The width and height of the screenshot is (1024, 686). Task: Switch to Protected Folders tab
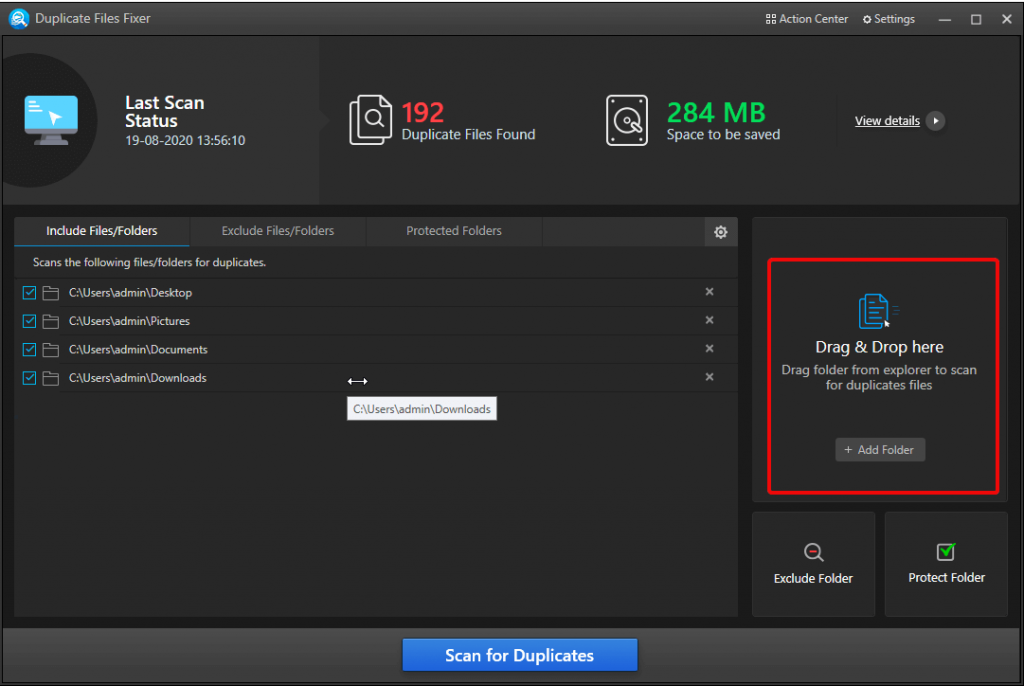454,231
